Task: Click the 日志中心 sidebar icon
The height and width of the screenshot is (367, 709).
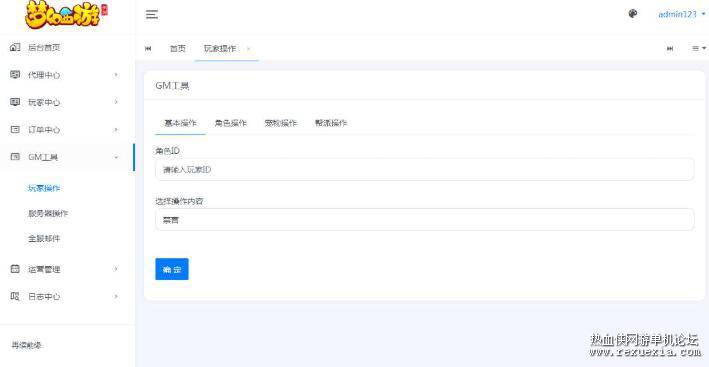Action: 15,296
